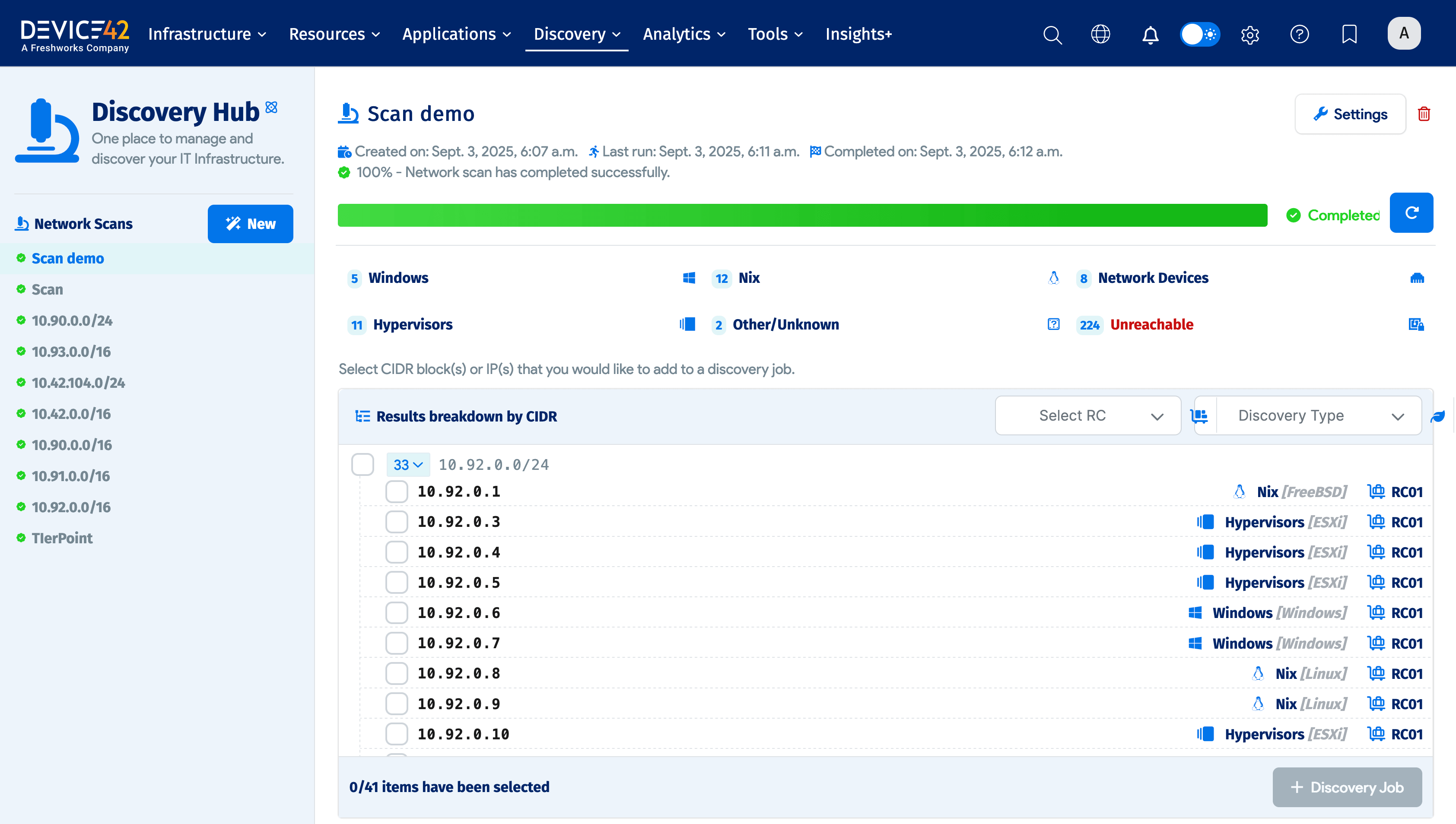Click the green scan progress bar
Image resolution: width=1456 pixels, height=824 pixels.
[802, 215]
